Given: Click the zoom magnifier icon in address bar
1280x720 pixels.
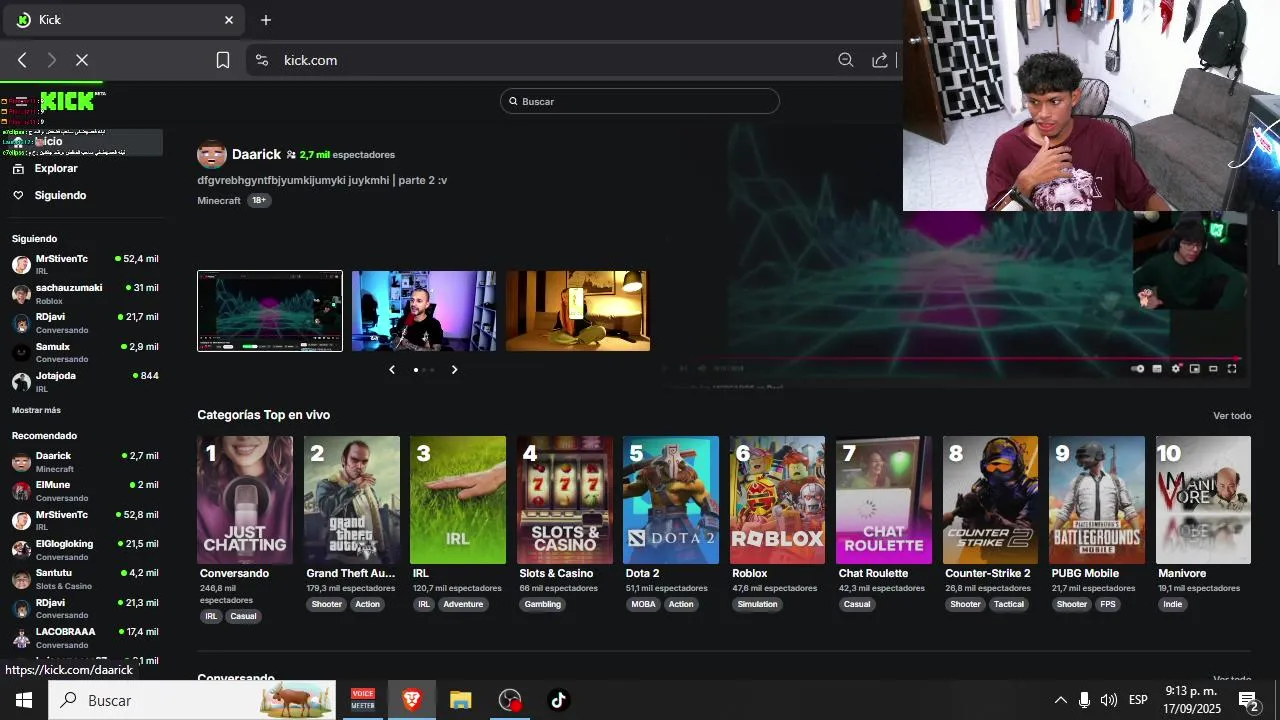Looking at the screenshot, I should 846,60.
